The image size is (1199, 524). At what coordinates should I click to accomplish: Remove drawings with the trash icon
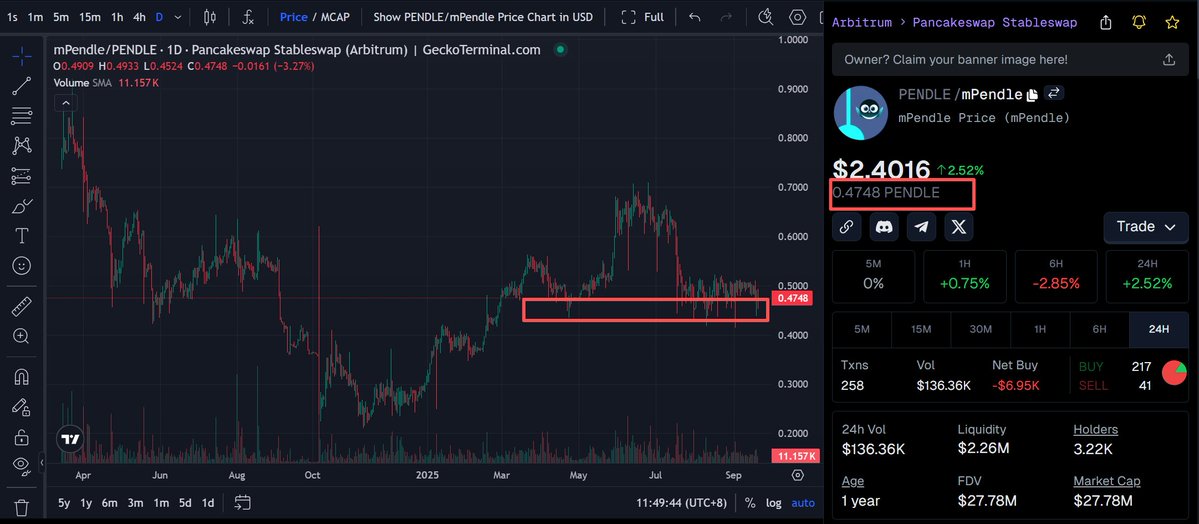21,506
